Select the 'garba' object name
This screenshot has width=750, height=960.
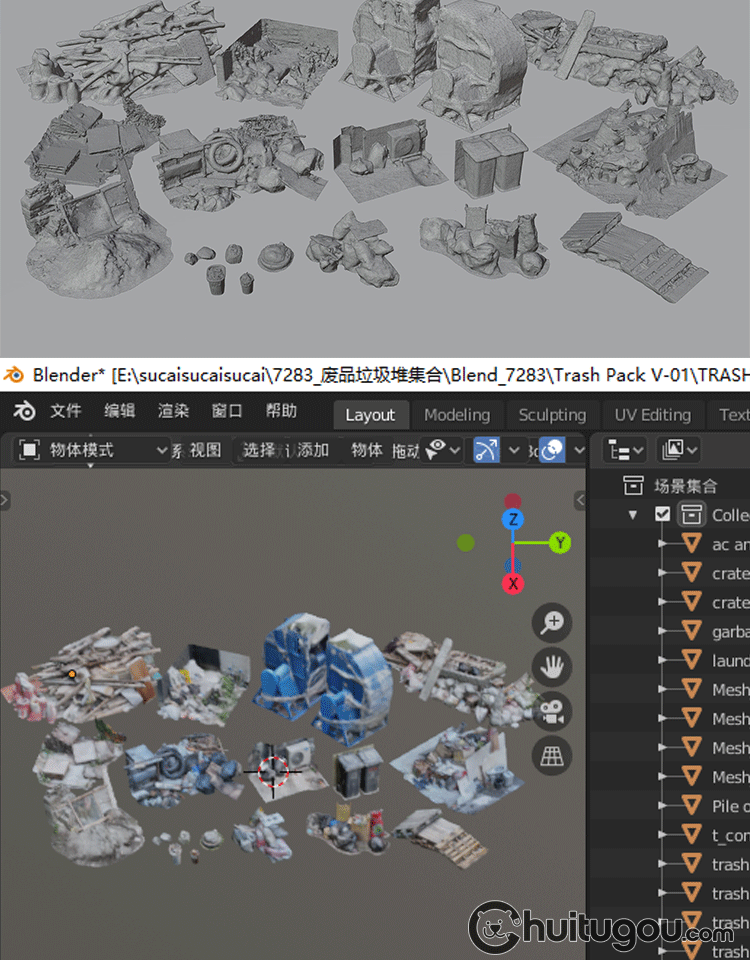731,632
